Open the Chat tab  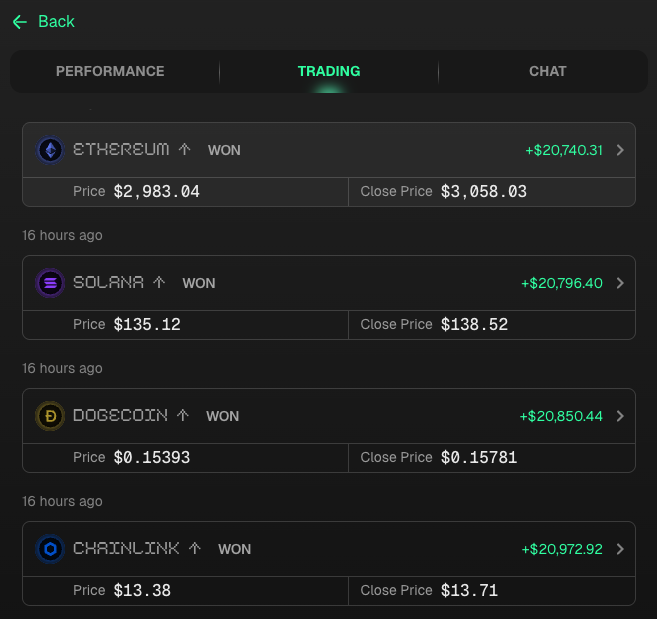(548, 71)
